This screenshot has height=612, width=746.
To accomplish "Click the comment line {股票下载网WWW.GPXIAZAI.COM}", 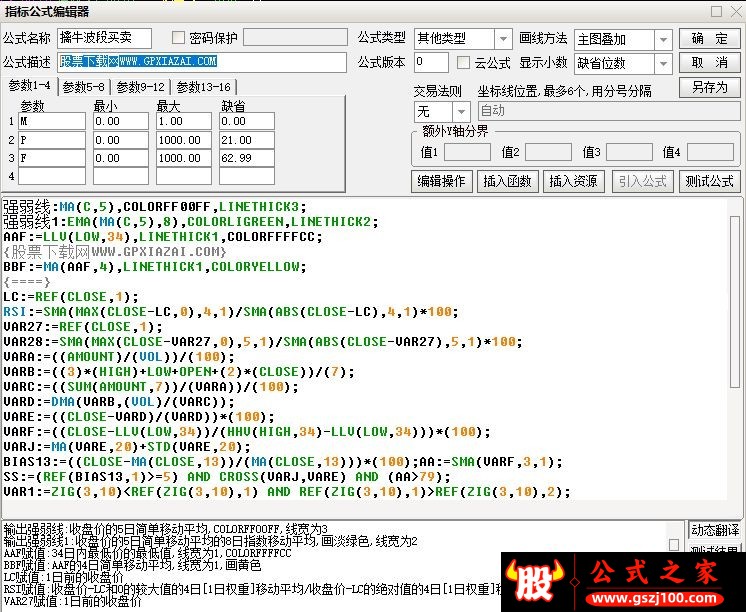I will (115, 251).
